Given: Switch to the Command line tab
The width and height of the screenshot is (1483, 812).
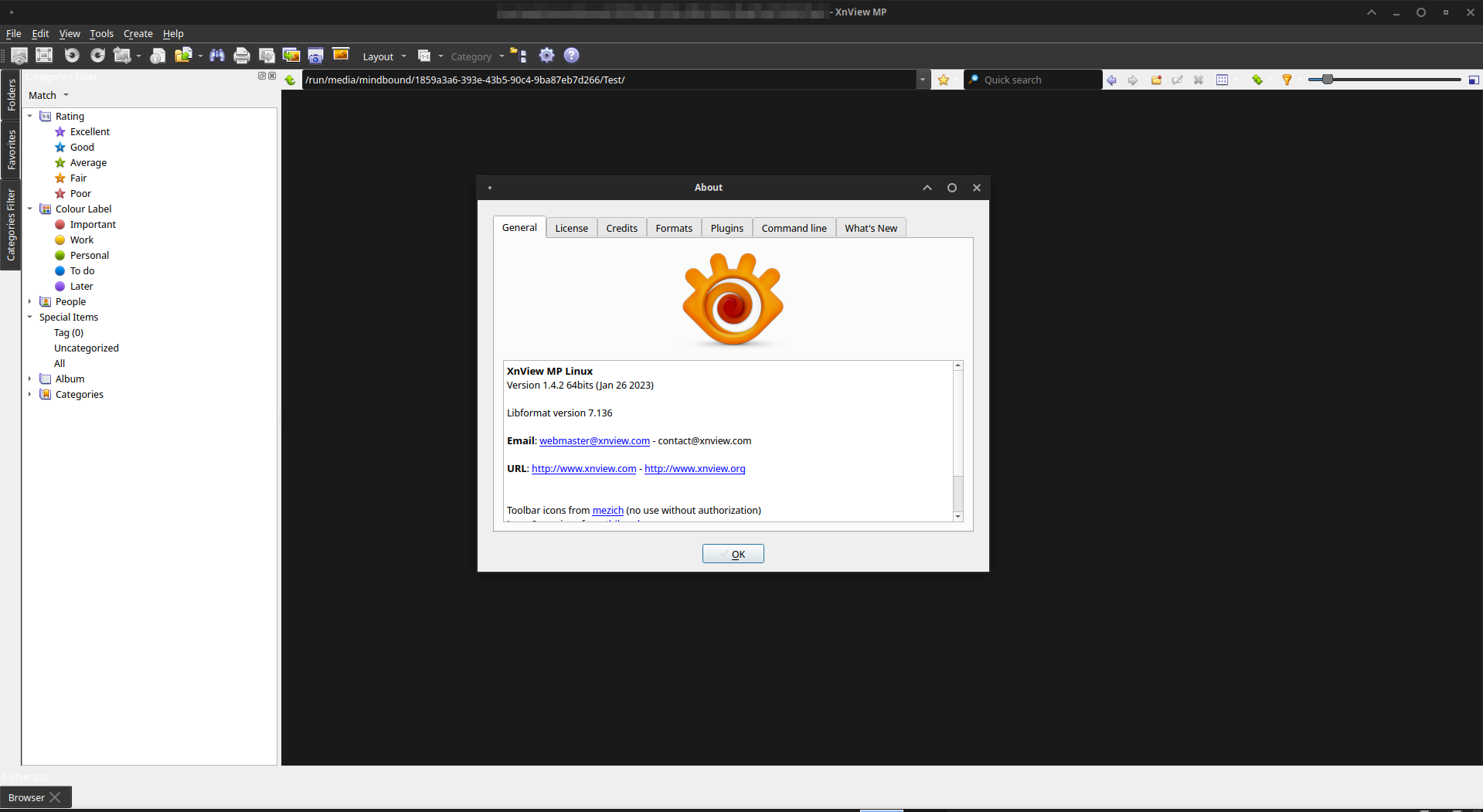Looking at the screenshot, I should click(794, 228).
